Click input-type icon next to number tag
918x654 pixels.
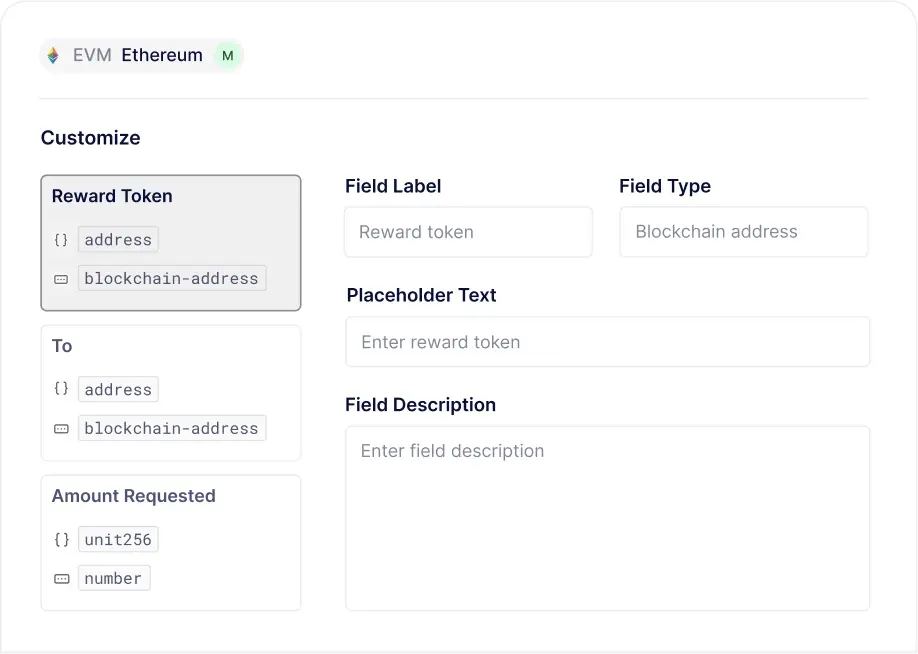point(61,579)
